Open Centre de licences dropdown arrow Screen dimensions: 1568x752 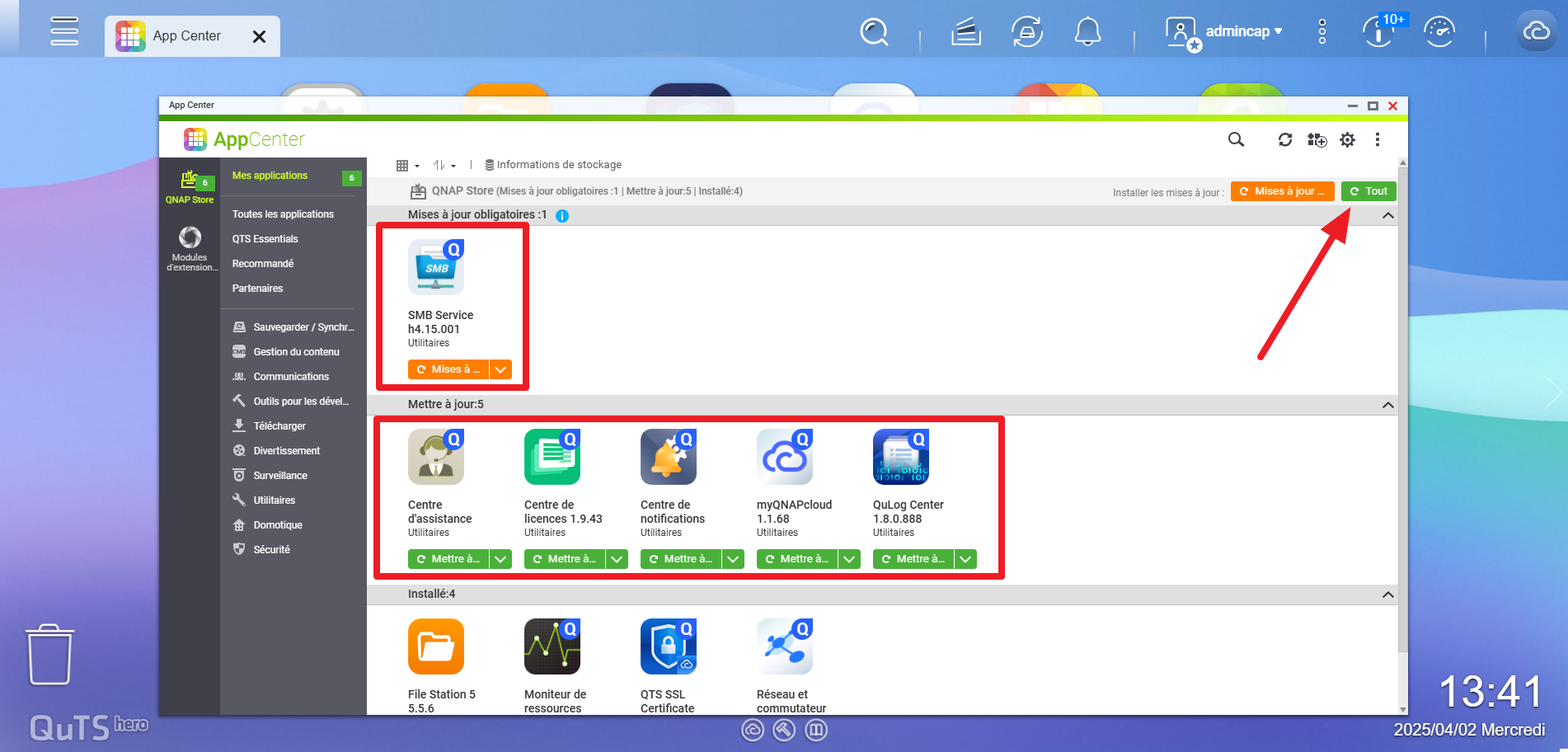click(617, 559)
